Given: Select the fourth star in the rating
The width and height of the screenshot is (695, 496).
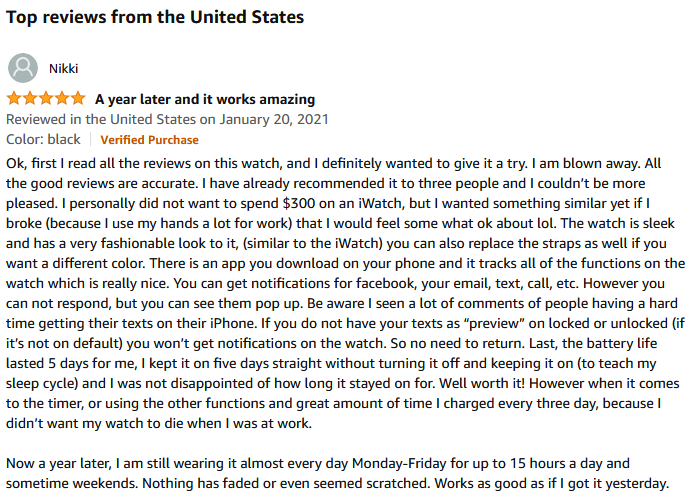Looking at the screenshot, I should (62, 98).
